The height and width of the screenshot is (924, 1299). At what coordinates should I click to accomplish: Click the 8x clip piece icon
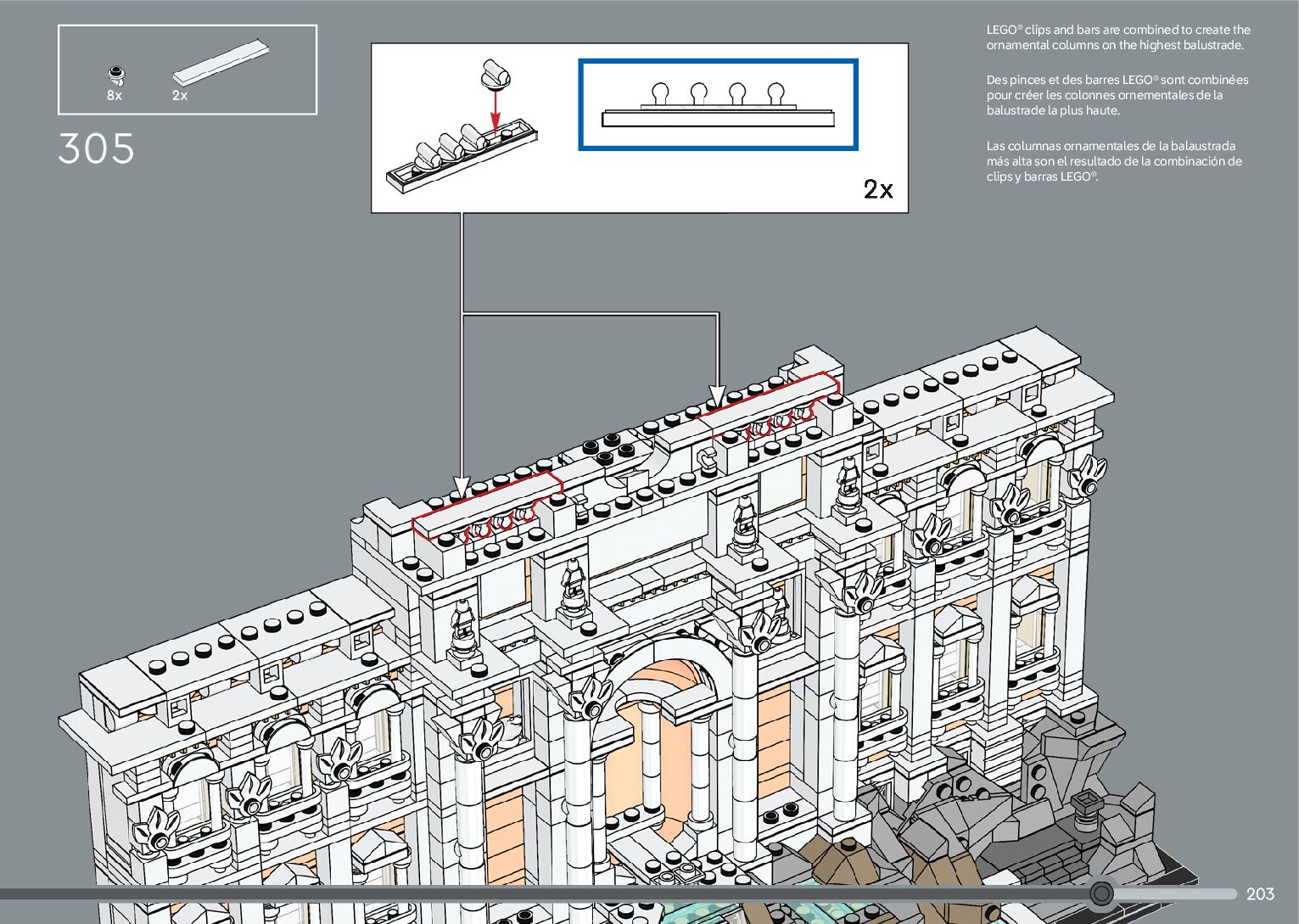pos(115,75)
